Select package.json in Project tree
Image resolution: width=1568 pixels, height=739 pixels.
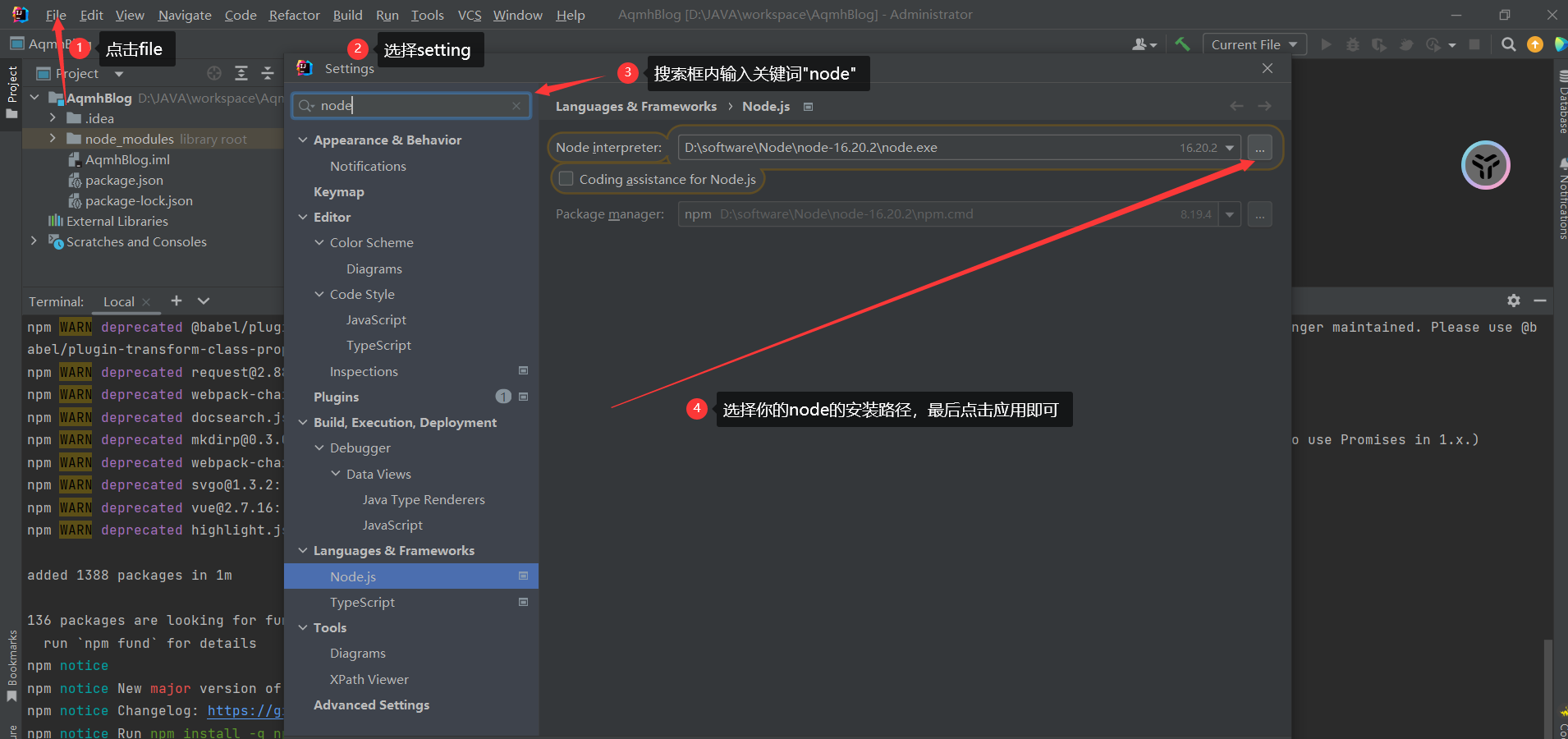pyautogui.click(x=124, y=180)
